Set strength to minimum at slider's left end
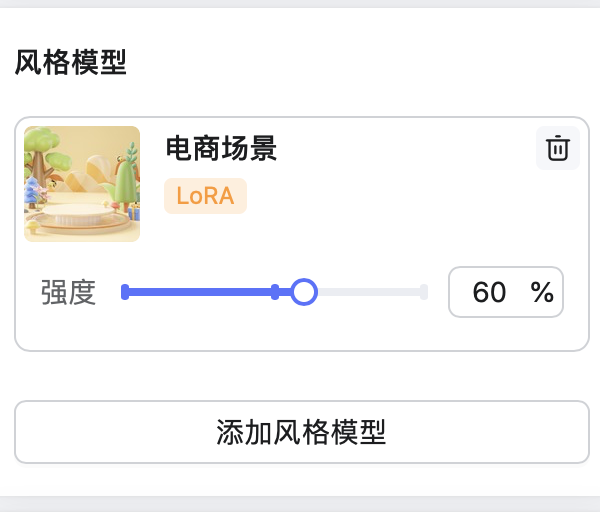This screenshot has width=600, height=516. pos(125,292)
